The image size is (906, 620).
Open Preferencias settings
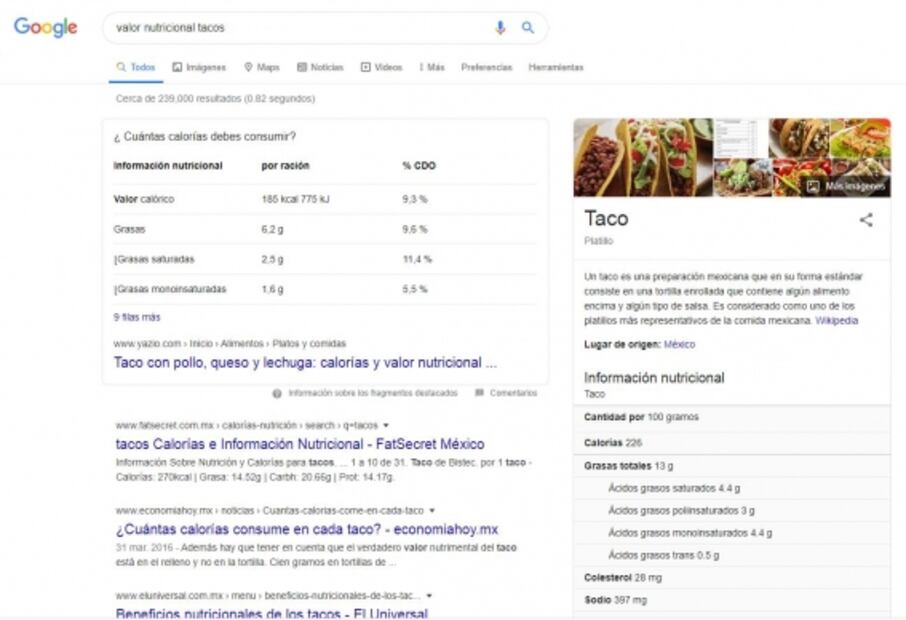(x=487, y=67)
